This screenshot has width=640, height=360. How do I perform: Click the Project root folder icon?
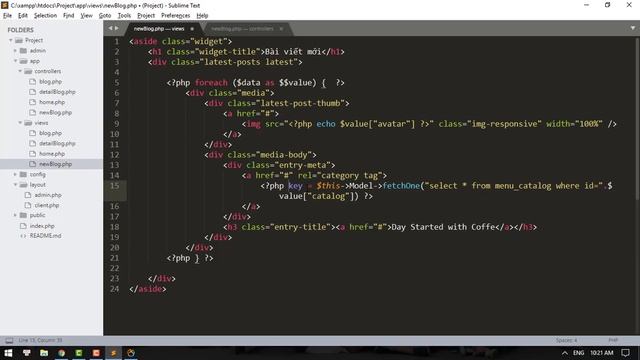[x=19, y=40]
